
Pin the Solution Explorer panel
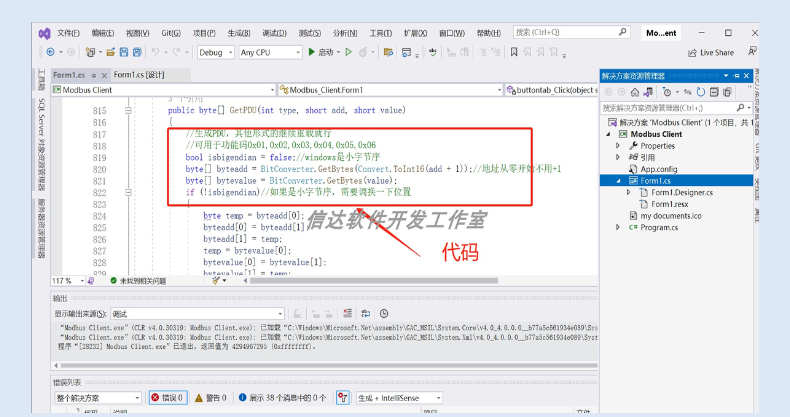click(736, 76)
